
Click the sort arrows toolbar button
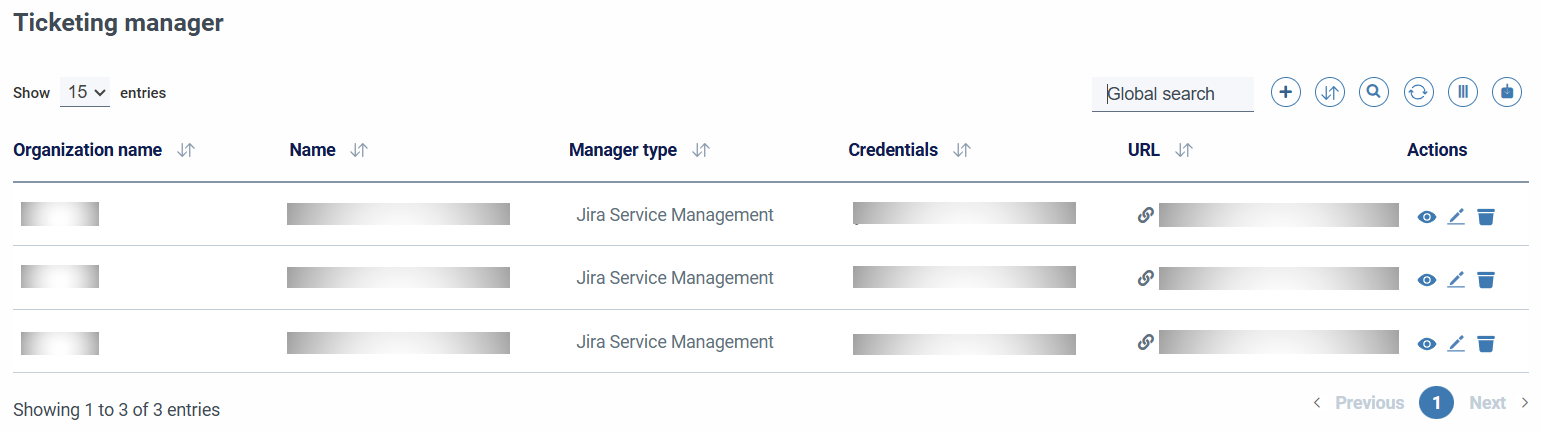point(1330,92)
